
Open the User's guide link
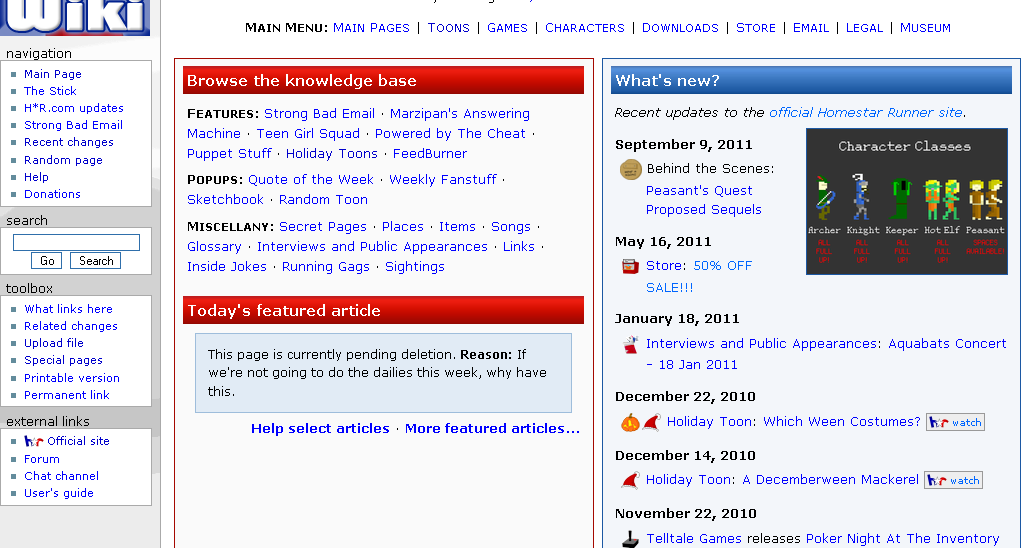tap(59, 493)
